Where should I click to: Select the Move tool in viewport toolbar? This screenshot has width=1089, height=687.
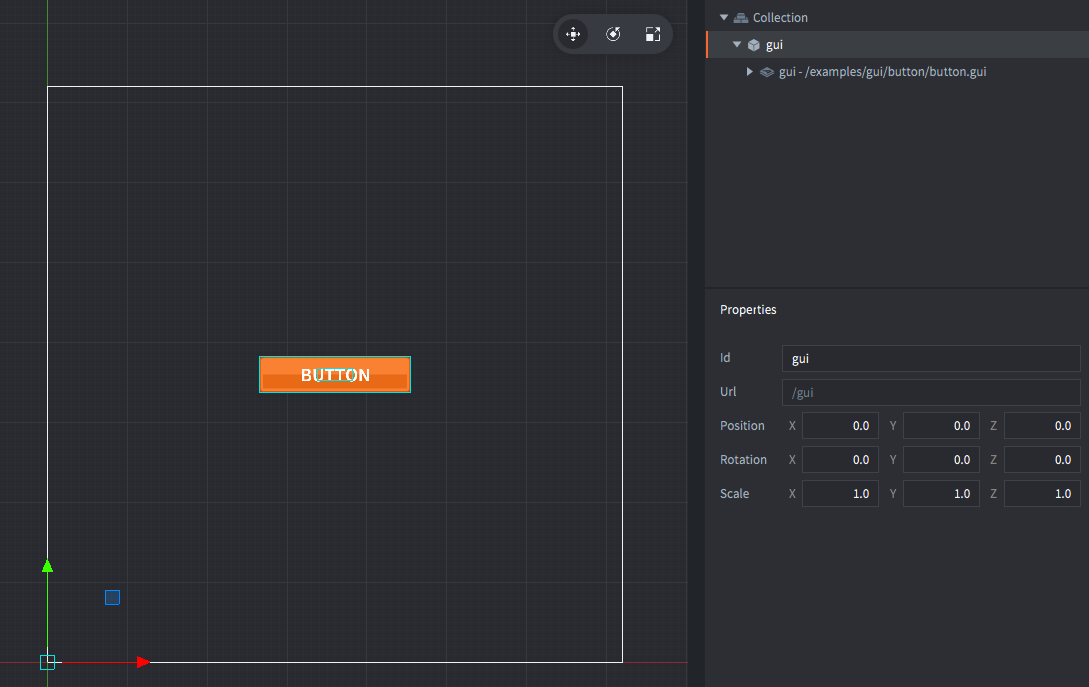[573, 34]
